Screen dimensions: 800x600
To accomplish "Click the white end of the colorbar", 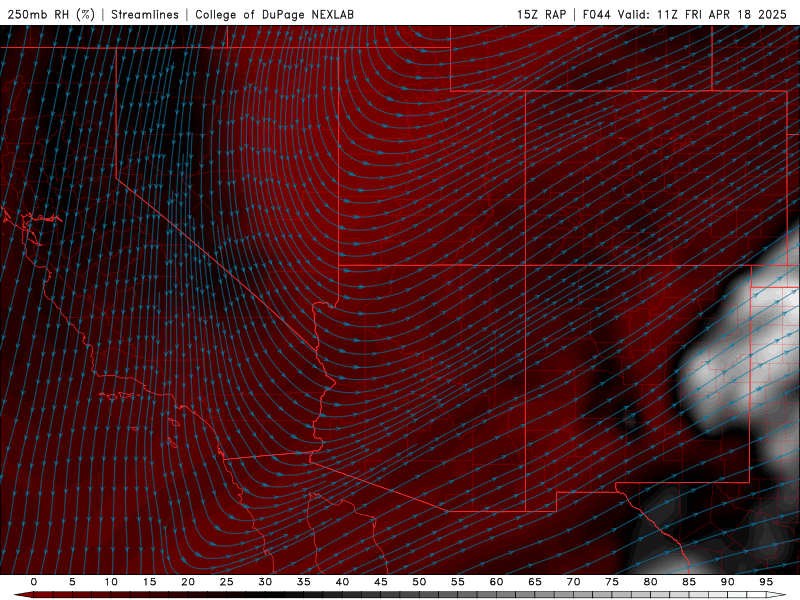I will 777,595.
